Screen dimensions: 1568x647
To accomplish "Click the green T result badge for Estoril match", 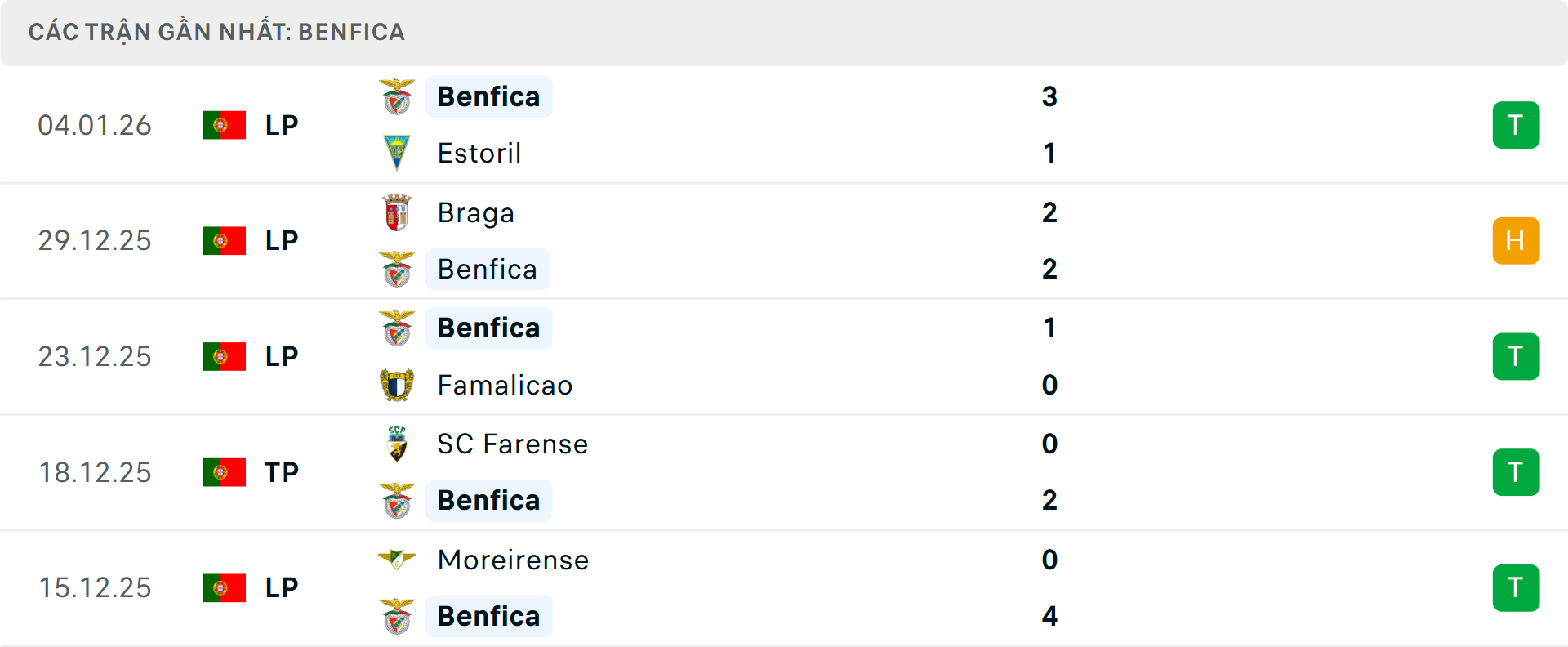I will [x=1517, y=124].
